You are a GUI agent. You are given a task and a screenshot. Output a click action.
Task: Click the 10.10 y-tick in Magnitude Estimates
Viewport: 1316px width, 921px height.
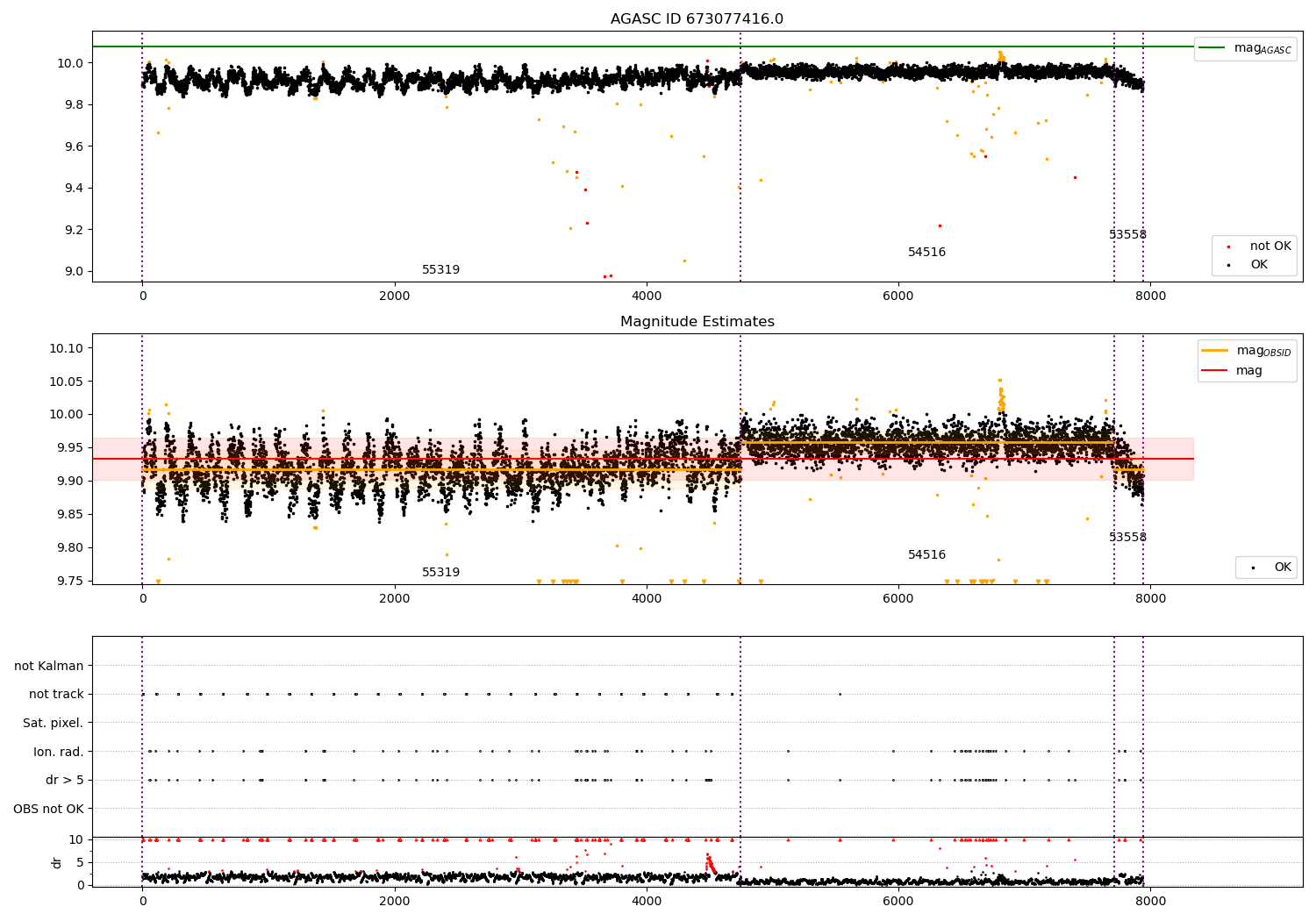click(x=67, y=348)
